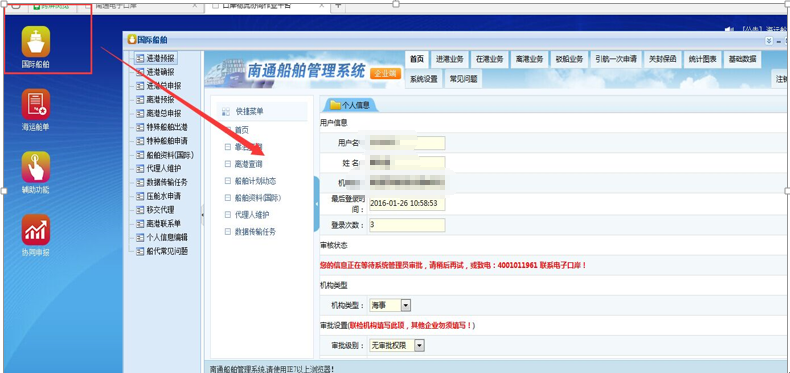The height and width of the screenshot is (373, 790).
Task: Select 进港预报 in the left tree
Action: [160, 58]
